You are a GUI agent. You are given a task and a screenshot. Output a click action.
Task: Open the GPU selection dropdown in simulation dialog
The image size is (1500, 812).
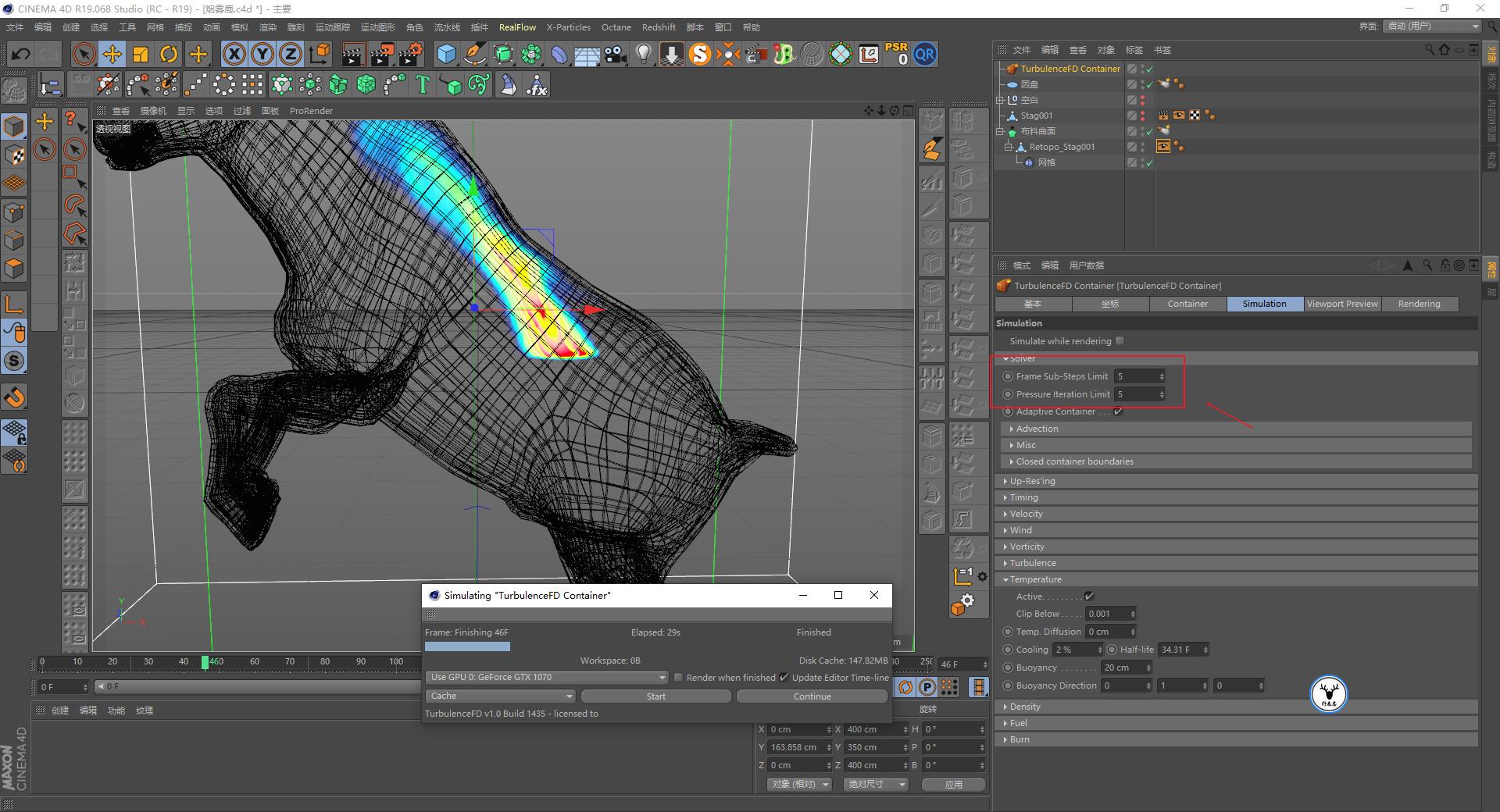[660, 677]
